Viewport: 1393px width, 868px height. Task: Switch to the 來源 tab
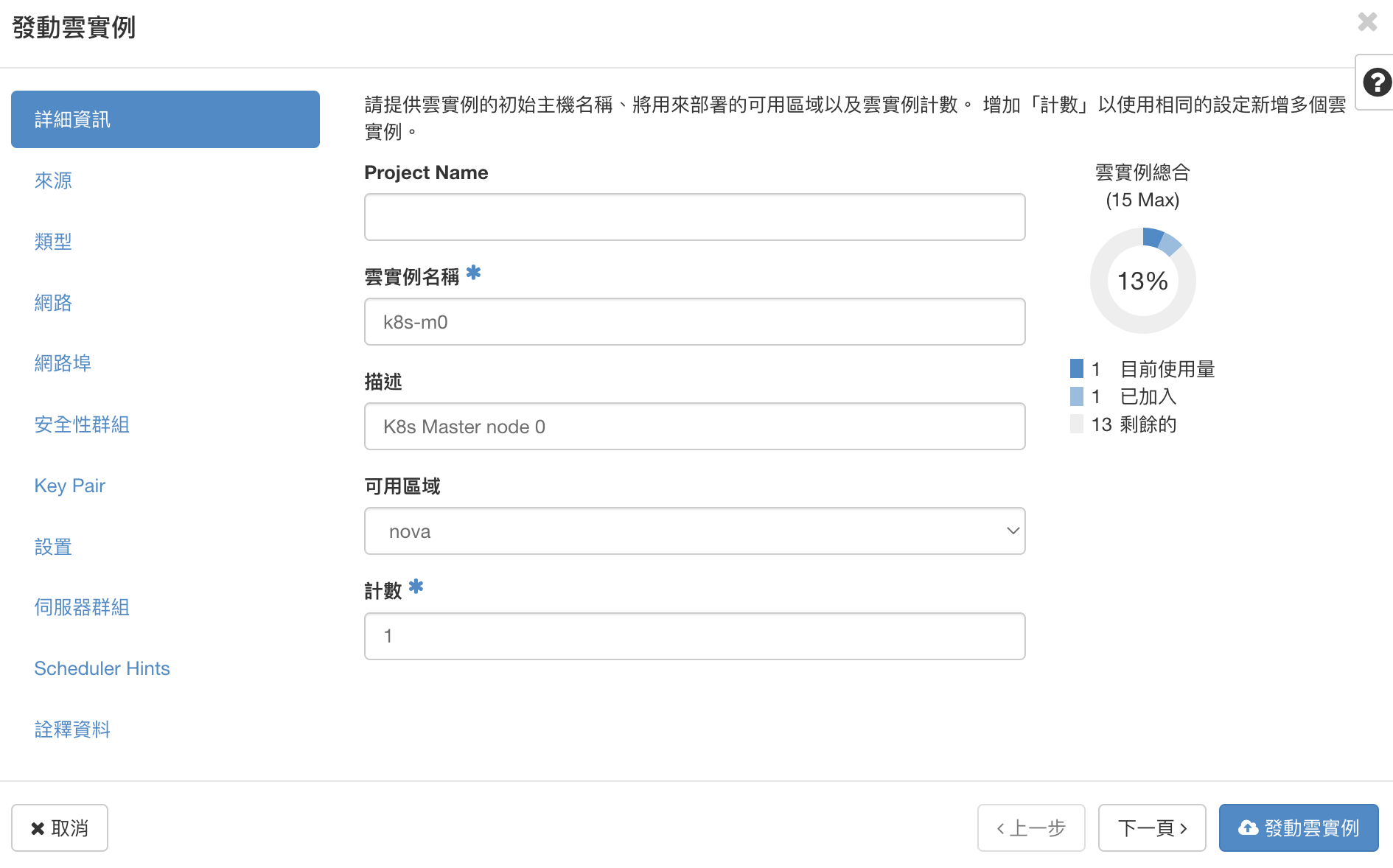click(x=53, y=181)
